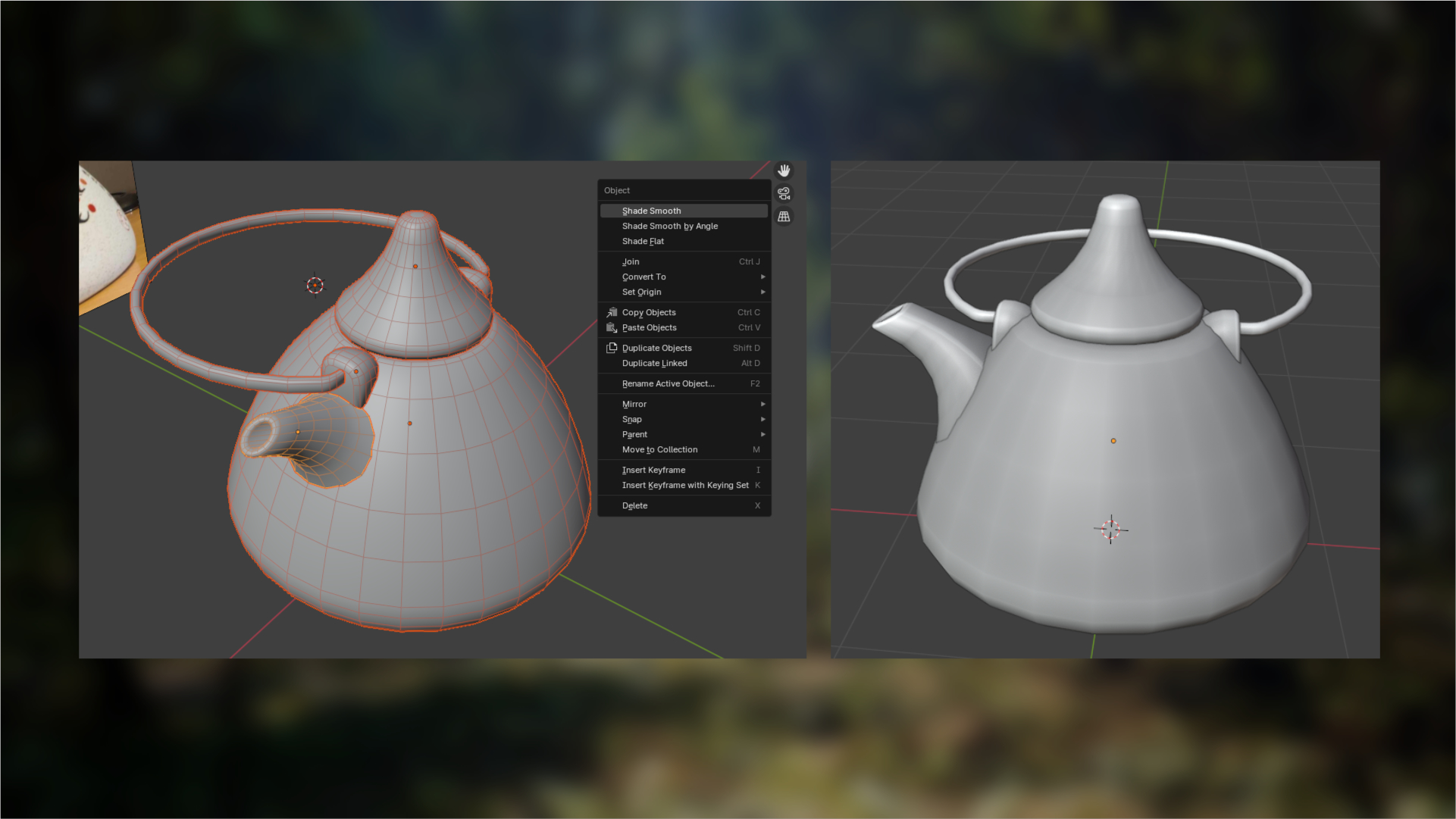Click the Object menu title
The height and width of the screenshot is (819, 1456).
(617, 190)
